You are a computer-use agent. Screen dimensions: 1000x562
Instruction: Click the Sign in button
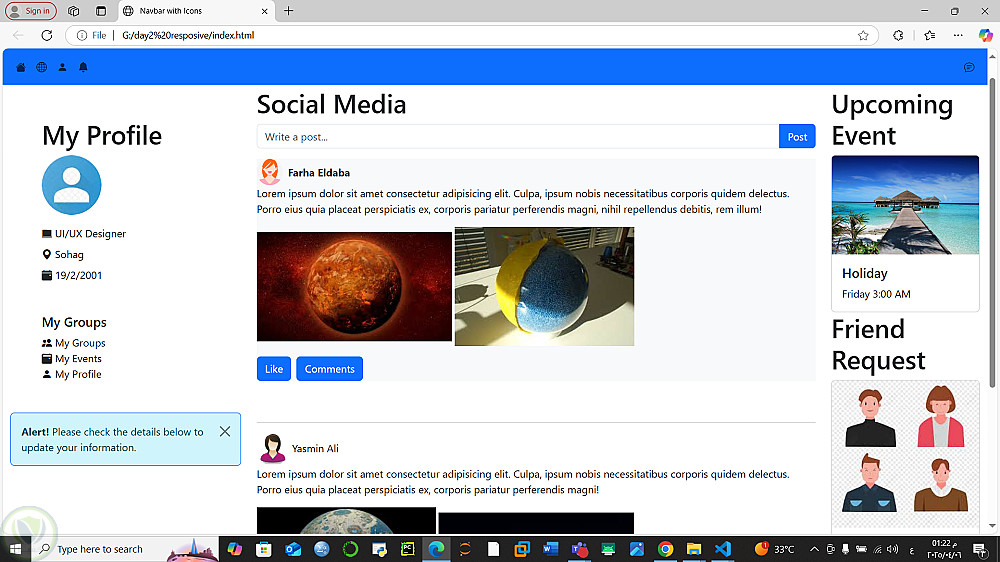[x=31, y=11]
